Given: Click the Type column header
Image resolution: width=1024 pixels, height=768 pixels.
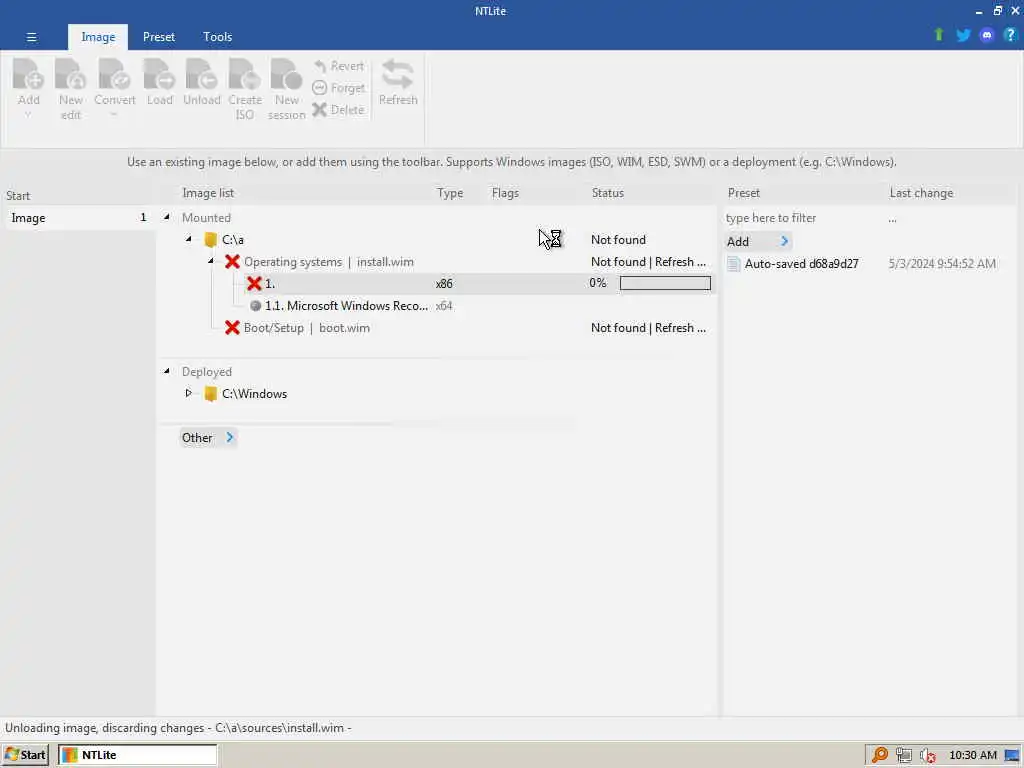Looking at the screenshot, I should 450,193.
